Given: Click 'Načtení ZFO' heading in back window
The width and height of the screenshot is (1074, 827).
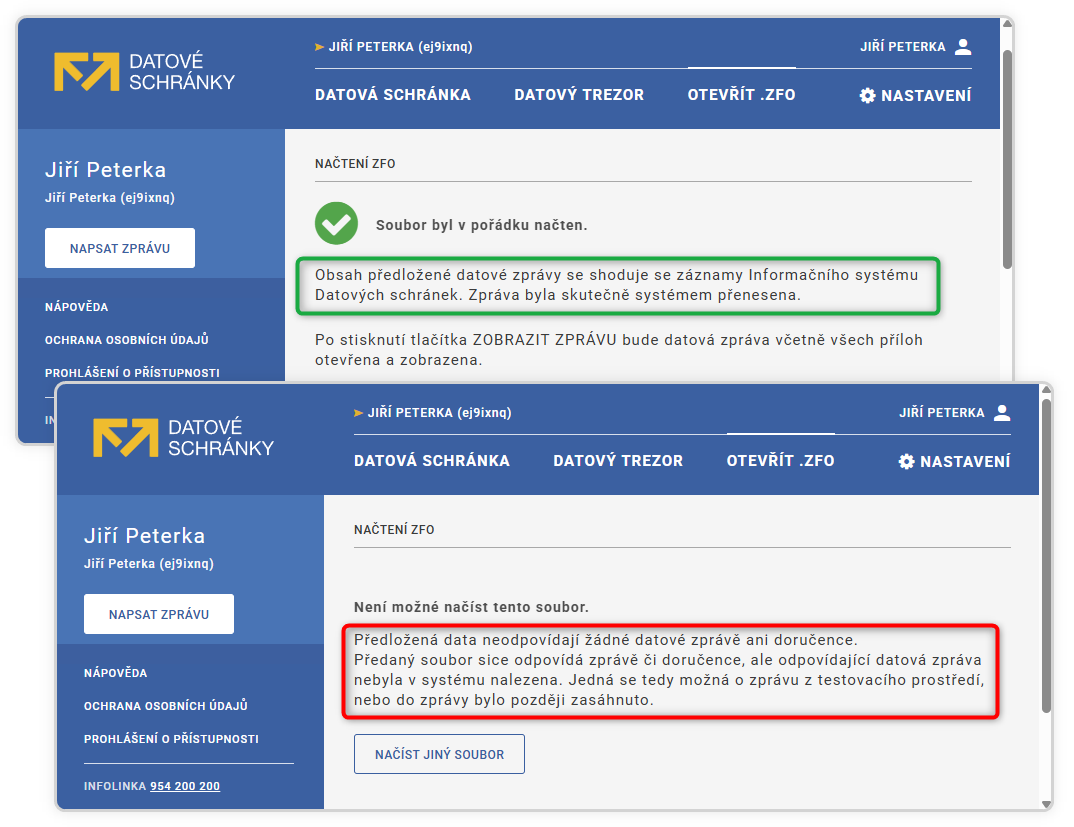Looking at the screenshot, I should [x=355, y=164].
